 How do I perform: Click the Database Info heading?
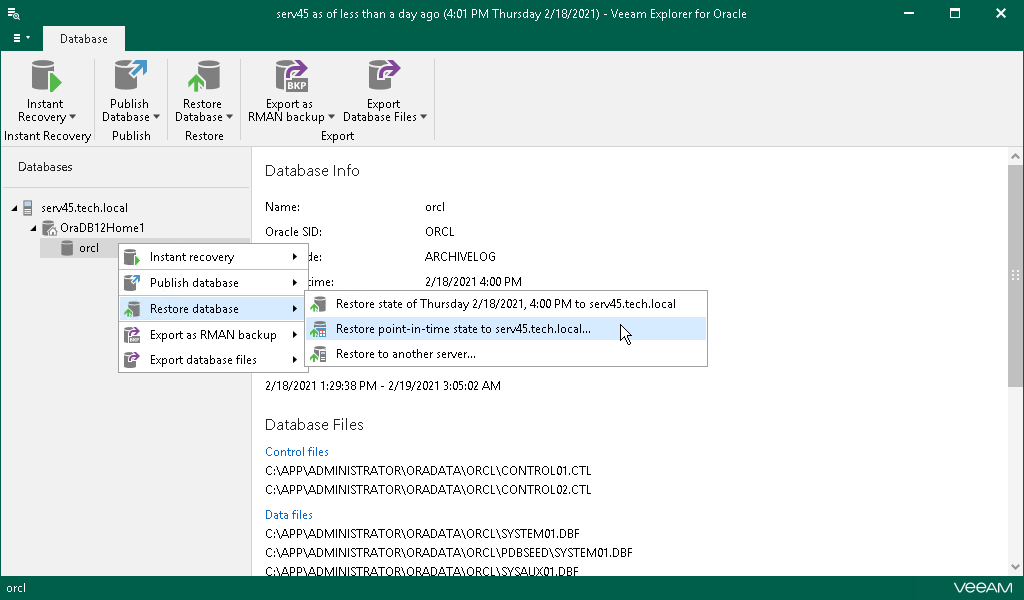(312, 171)
